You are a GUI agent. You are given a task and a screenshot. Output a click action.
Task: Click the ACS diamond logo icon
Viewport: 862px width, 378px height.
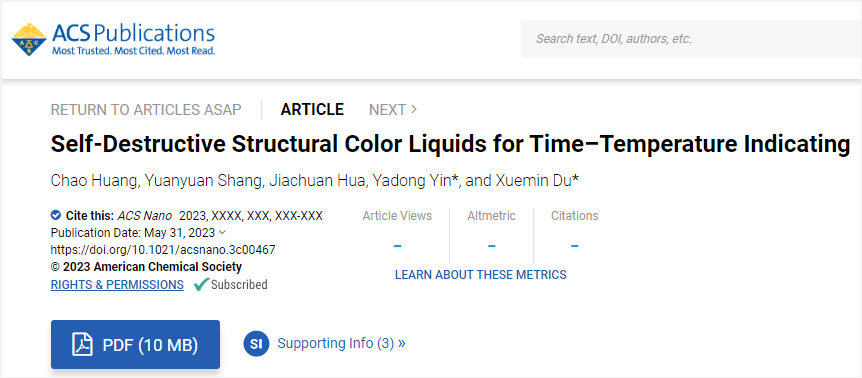(x=29, y=40)
